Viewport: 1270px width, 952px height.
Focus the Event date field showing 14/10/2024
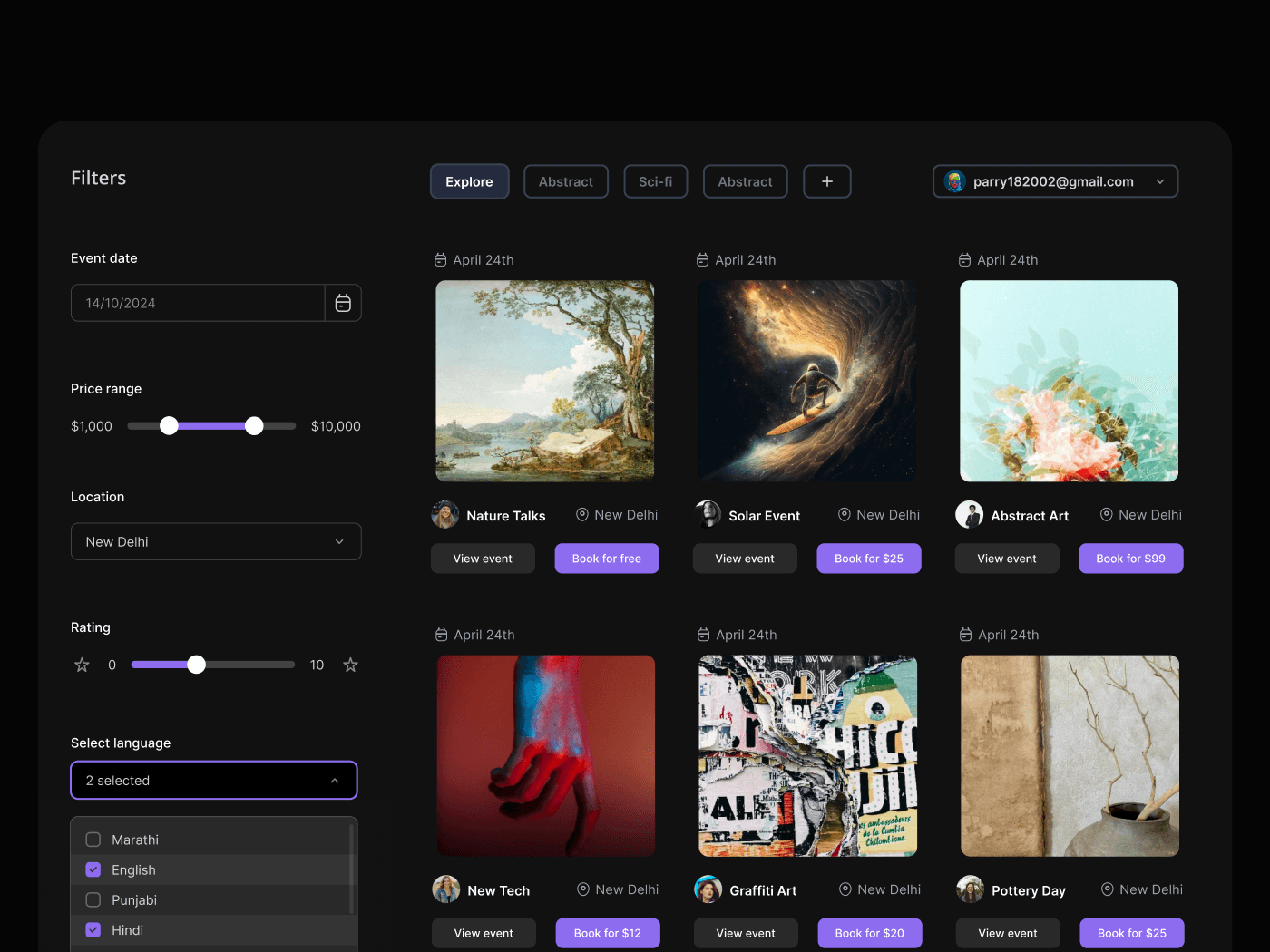point(198,303)
